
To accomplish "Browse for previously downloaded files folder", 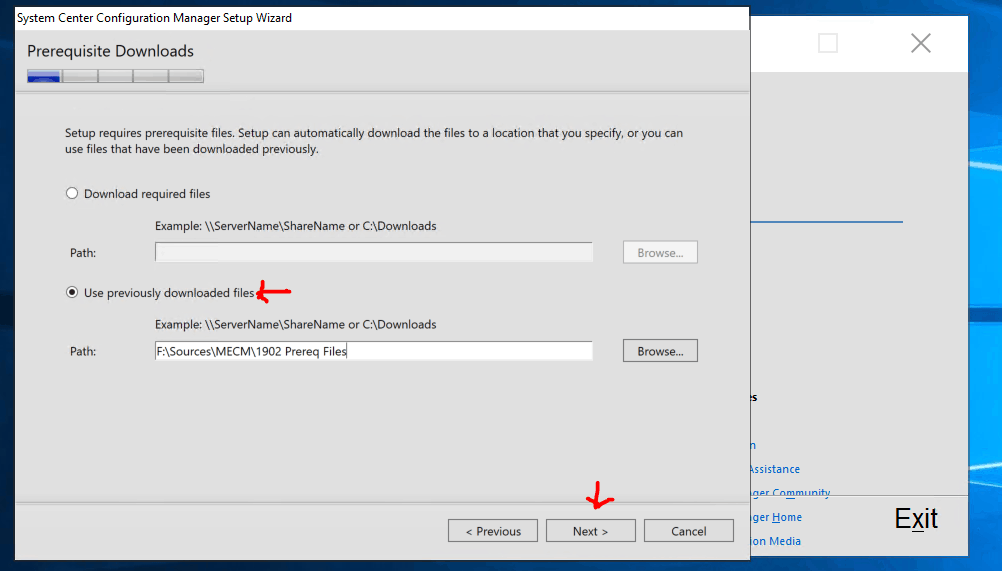I will (660, 351).
